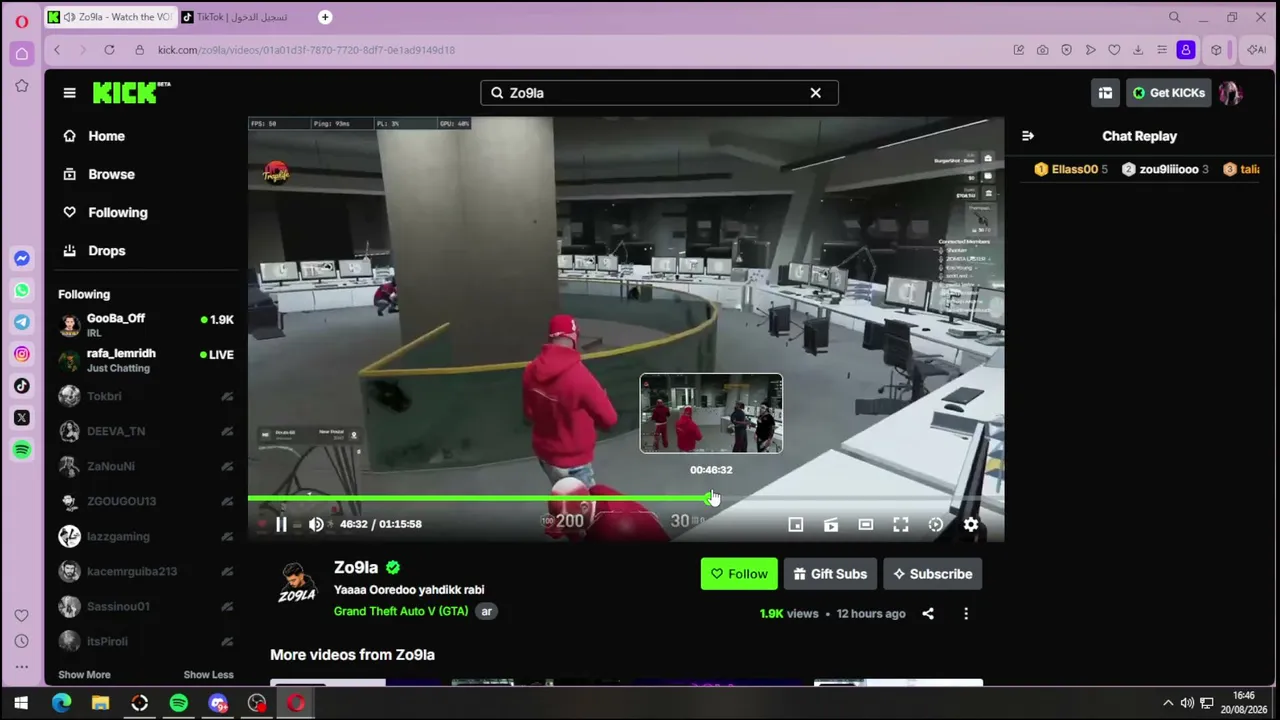Image resolution: width=1280 pixels, height=720 pixels.
Task: Open Opera downloads icon in toolbar
Action: coord(1138,50)
